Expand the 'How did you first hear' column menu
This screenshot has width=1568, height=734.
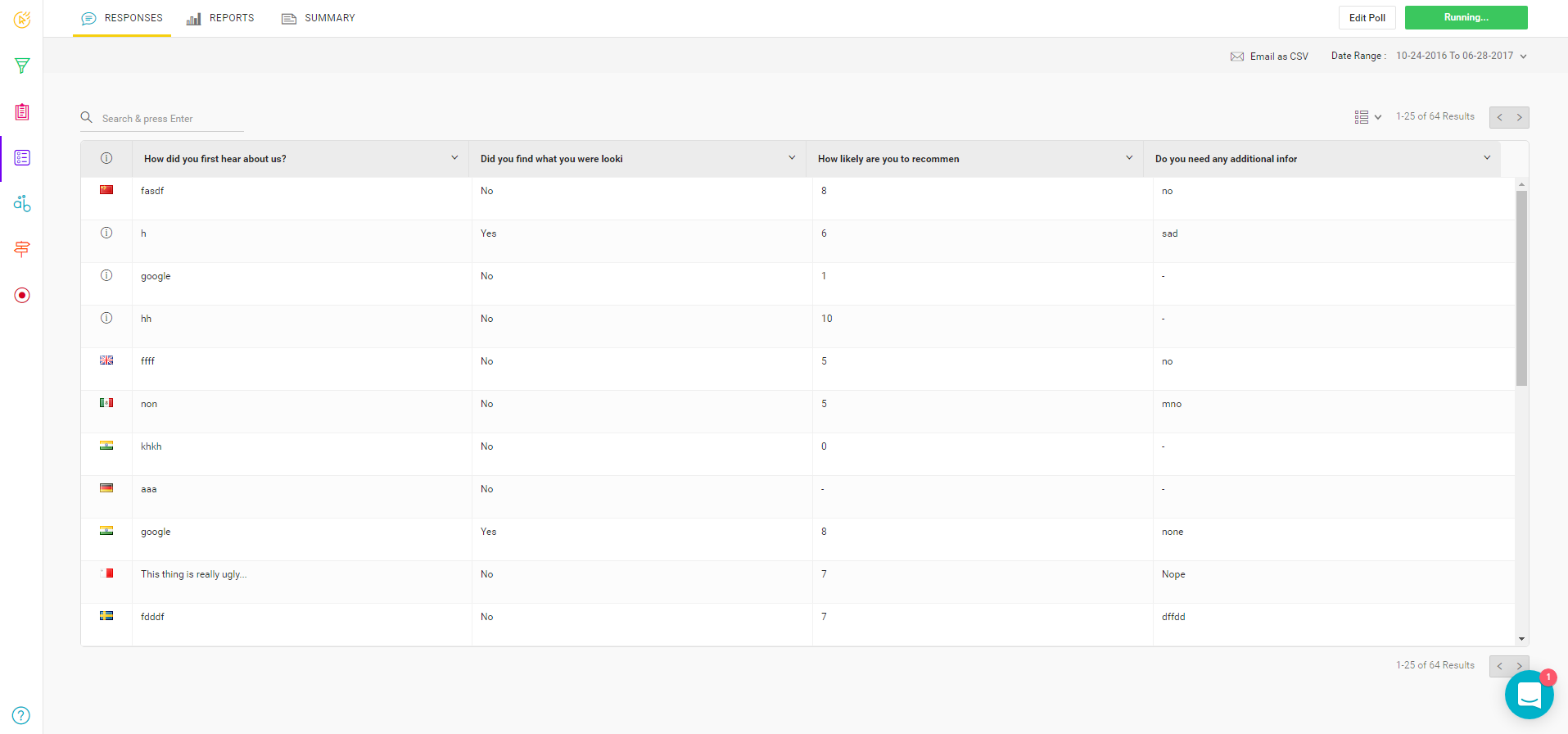click(x=454, y=158)
